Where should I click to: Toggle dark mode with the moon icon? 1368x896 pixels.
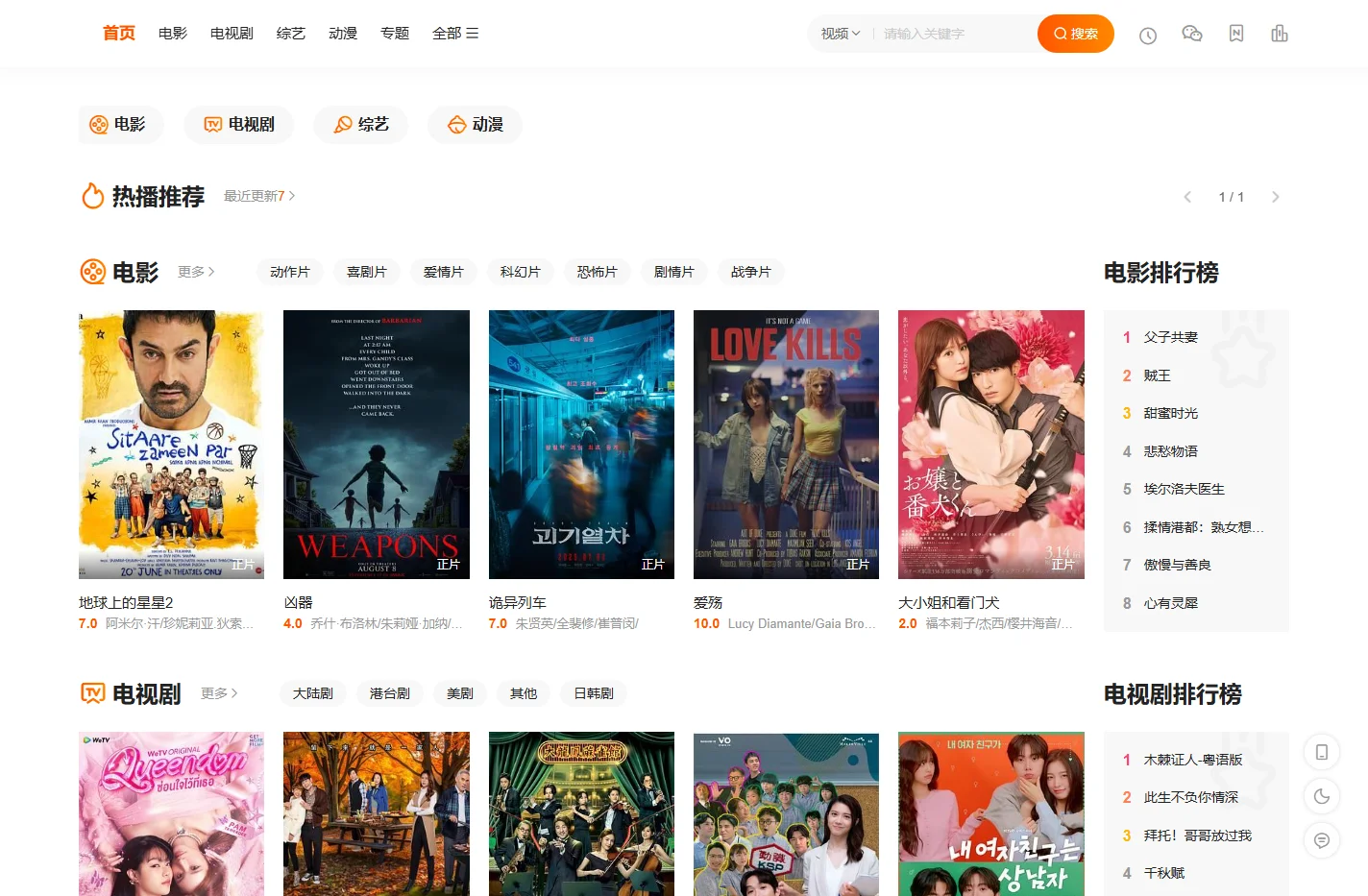tap(1322, 796)
